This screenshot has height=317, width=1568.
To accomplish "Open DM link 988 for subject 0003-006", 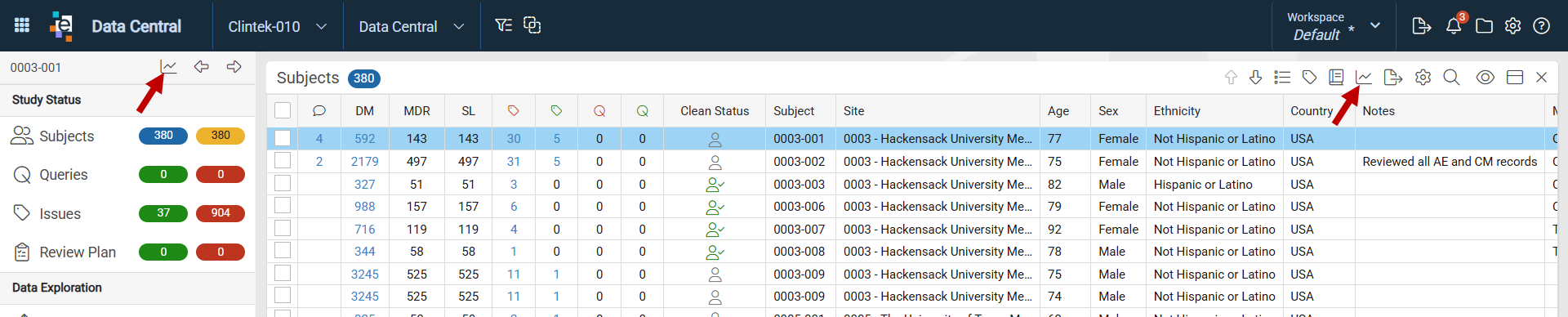I will [x=364, y=207].
